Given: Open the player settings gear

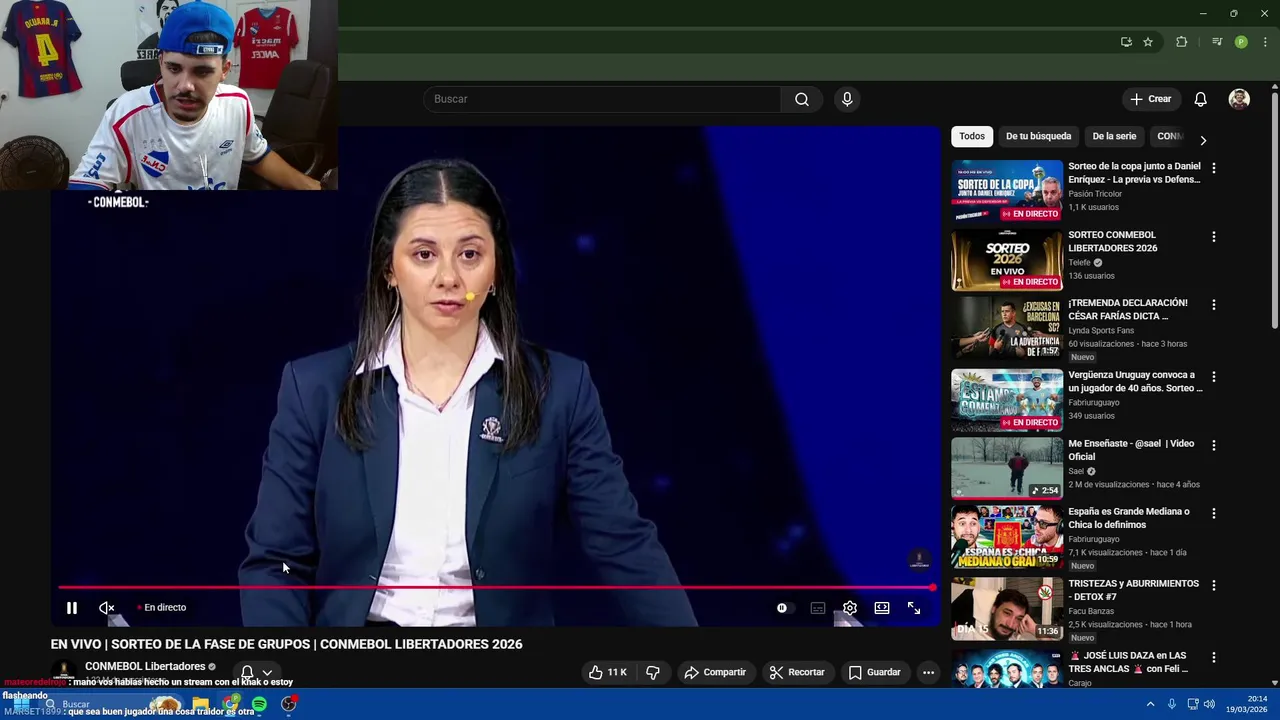Looking at the screenshot, I should (x=850, y=607).
